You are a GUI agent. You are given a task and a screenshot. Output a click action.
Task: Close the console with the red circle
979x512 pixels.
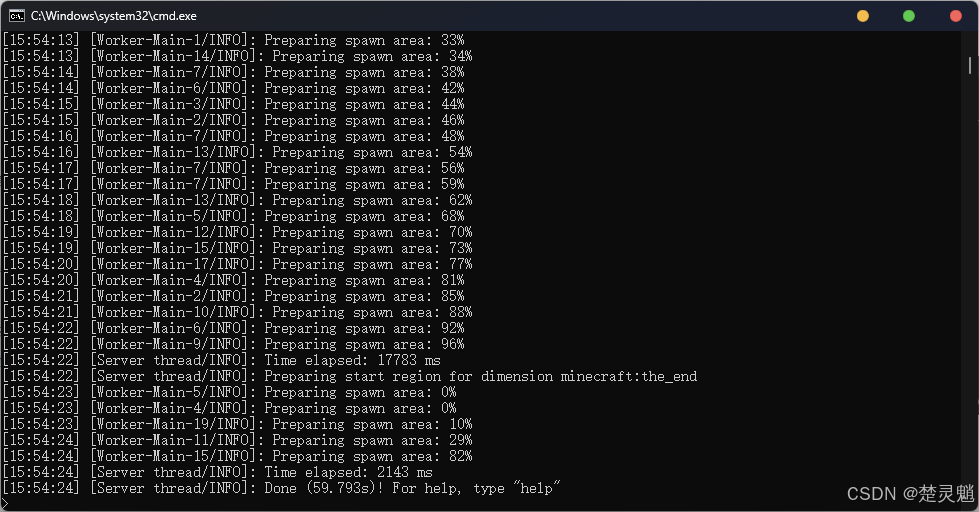coord(955,16)
